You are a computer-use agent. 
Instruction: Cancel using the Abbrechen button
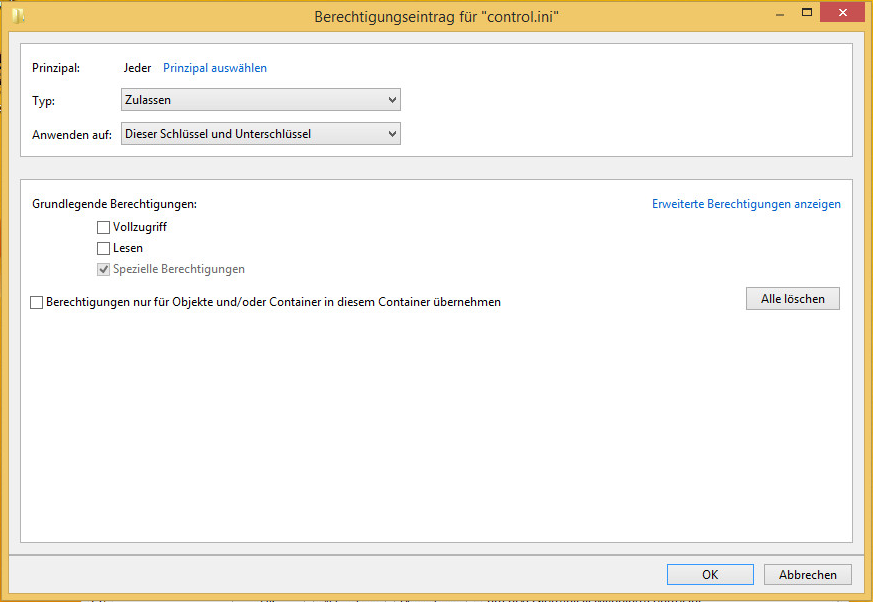[807, 575]
